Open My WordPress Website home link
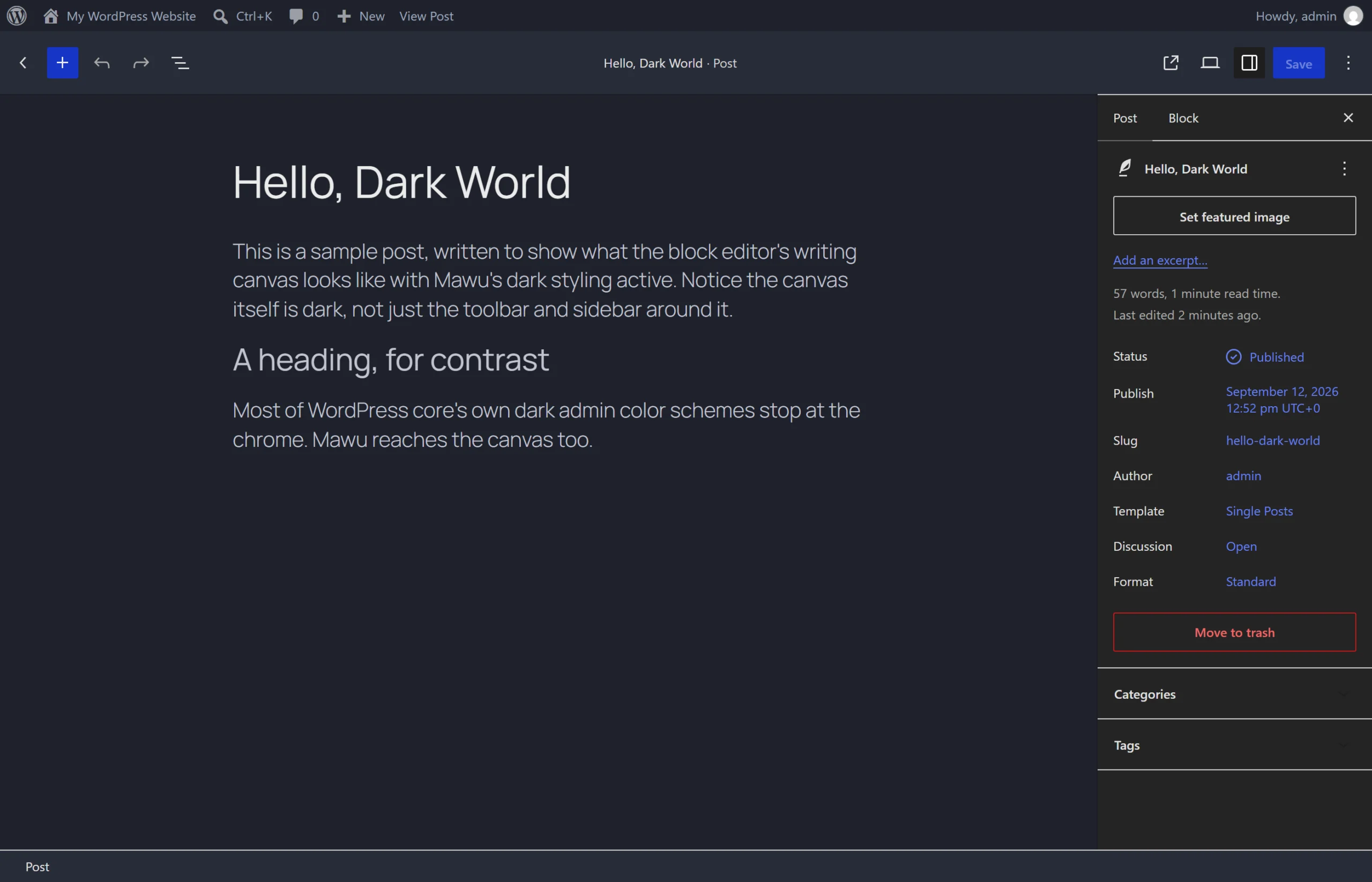This screenshot has width=1372, height=882. click(119, 16)
